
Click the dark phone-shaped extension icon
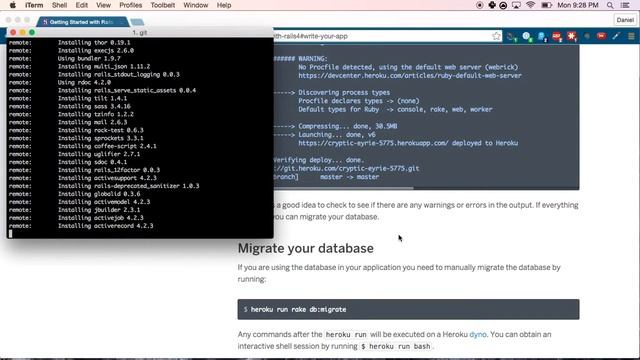[x=512, y=37]
